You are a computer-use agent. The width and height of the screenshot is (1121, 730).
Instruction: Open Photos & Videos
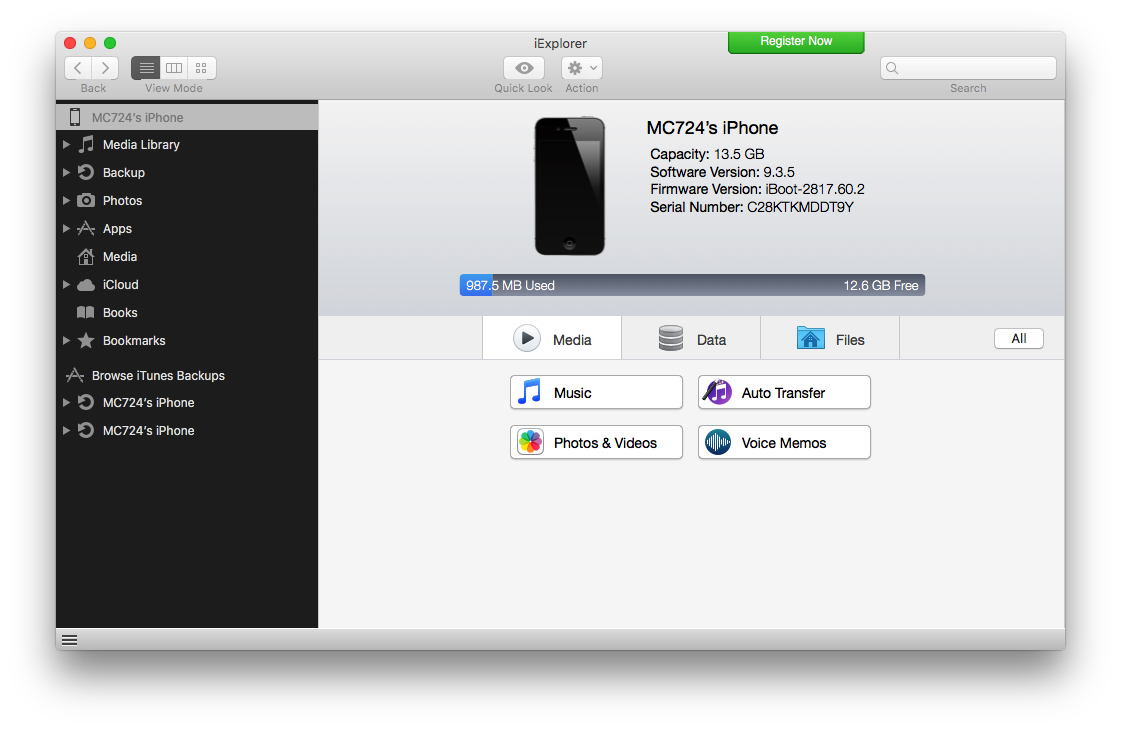(596, 443)
